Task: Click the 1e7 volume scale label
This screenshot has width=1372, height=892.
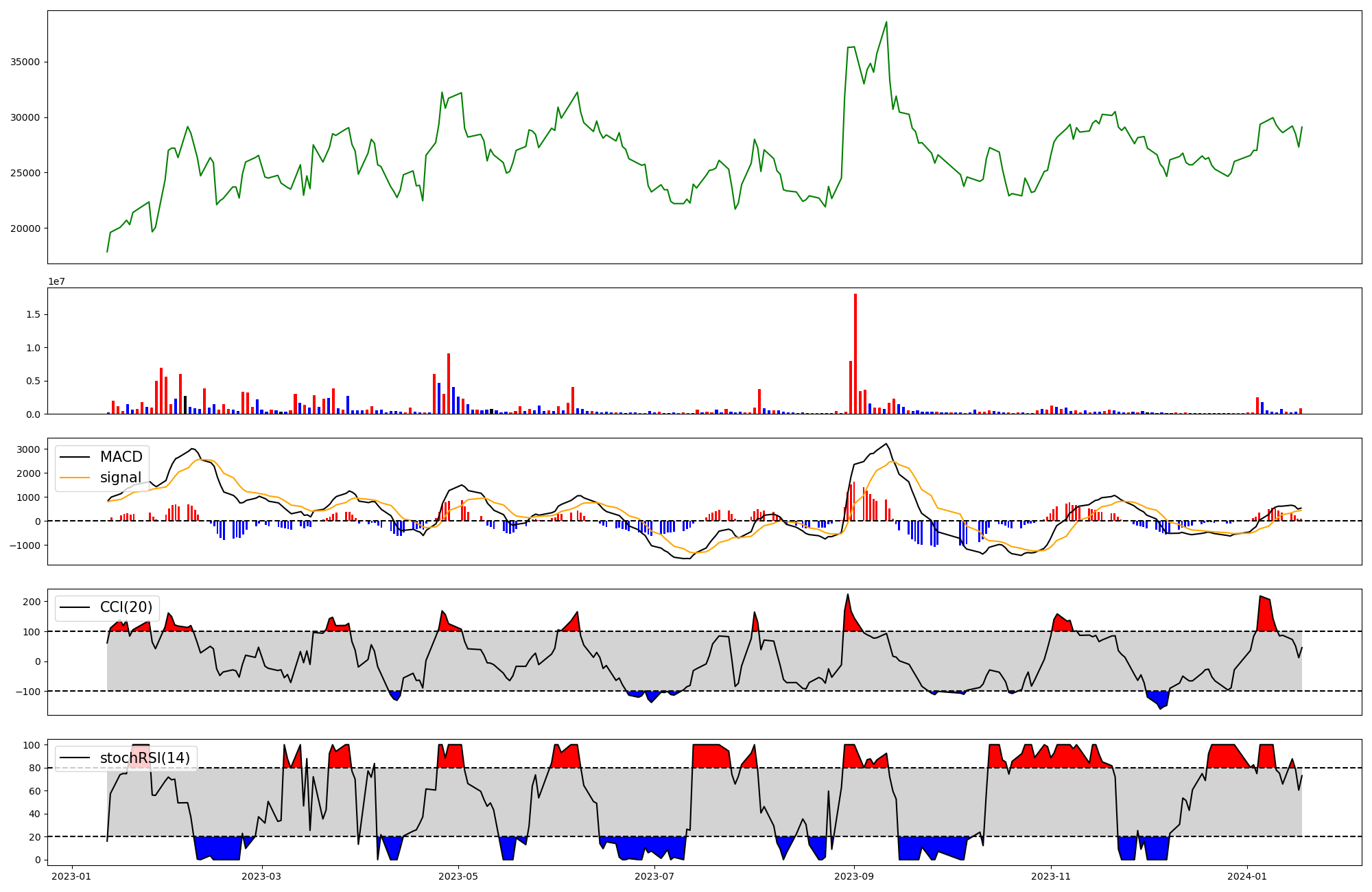Action: [x=56, y=281]
